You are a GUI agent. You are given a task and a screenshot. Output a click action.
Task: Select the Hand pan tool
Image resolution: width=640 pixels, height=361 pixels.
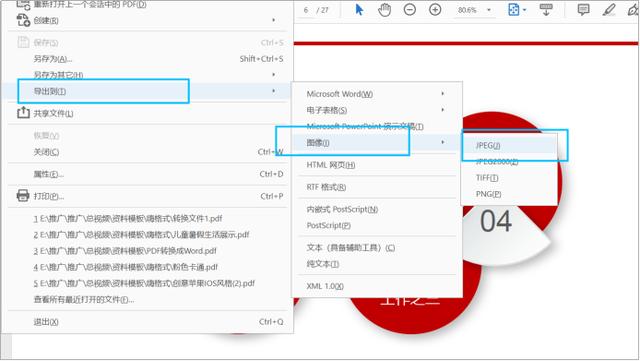384,9
